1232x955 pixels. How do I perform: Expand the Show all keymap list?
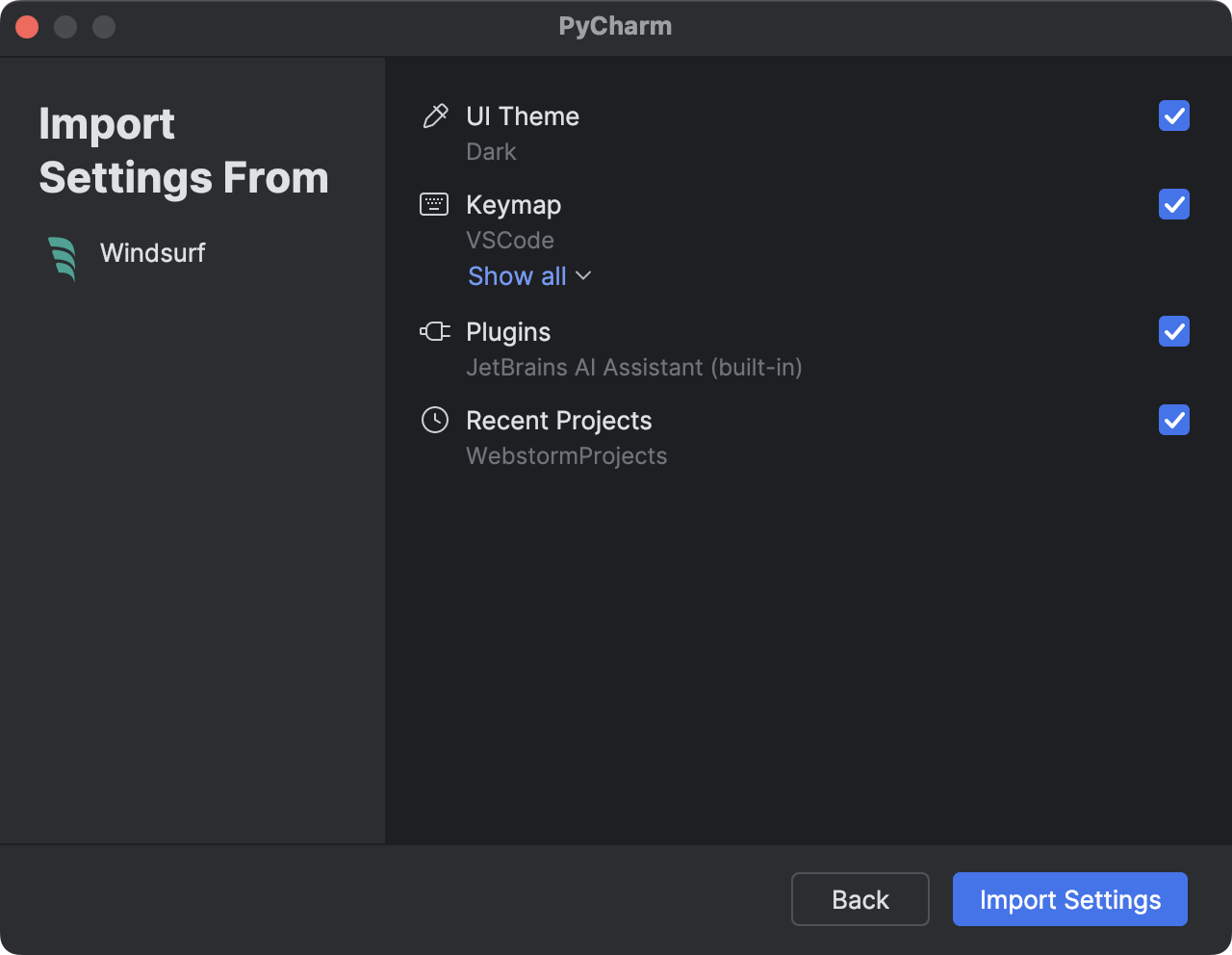pos(517,276)
